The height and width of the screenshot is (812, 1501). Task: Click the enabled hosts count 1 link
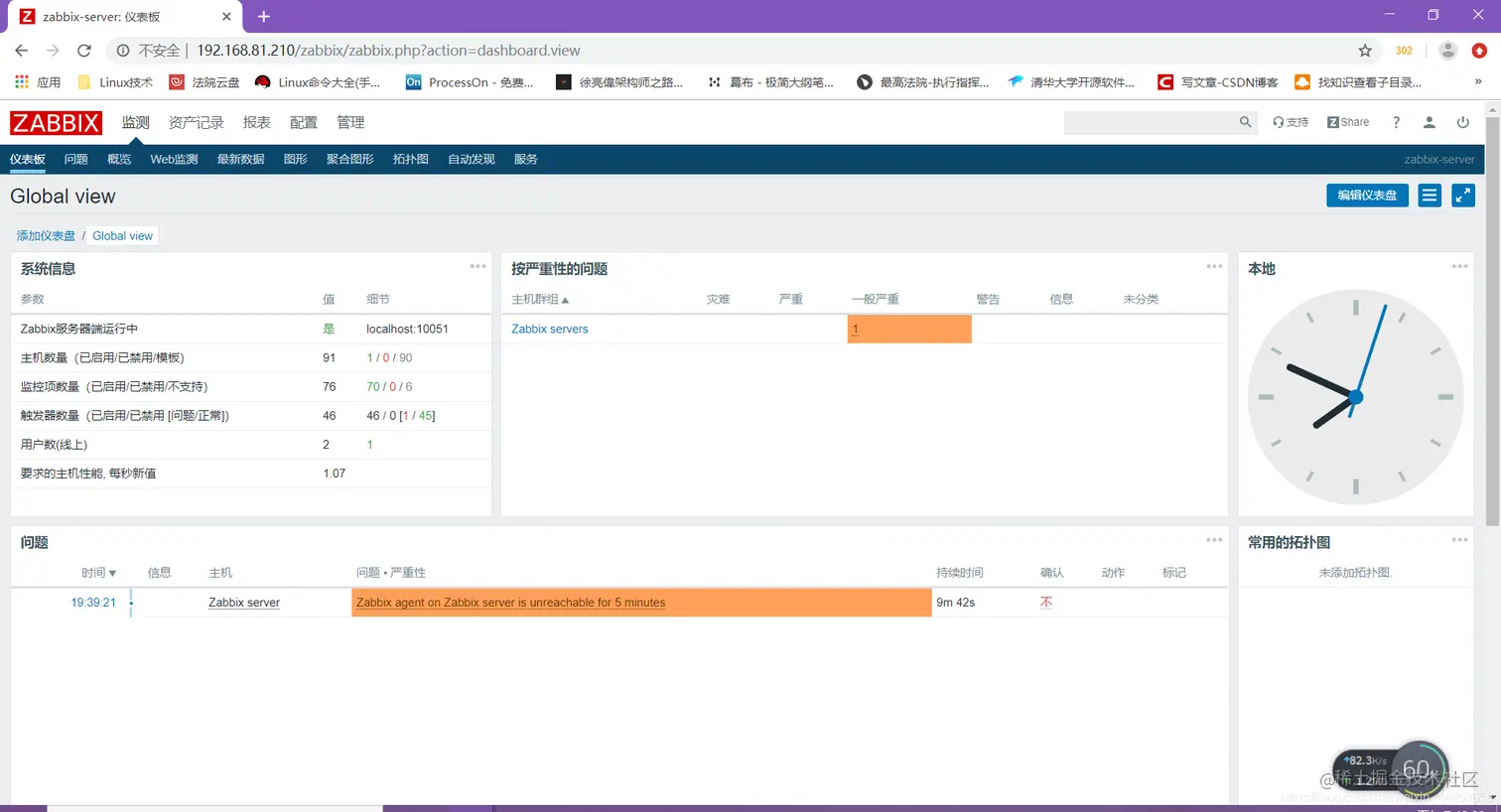click(x=370, y=357)
